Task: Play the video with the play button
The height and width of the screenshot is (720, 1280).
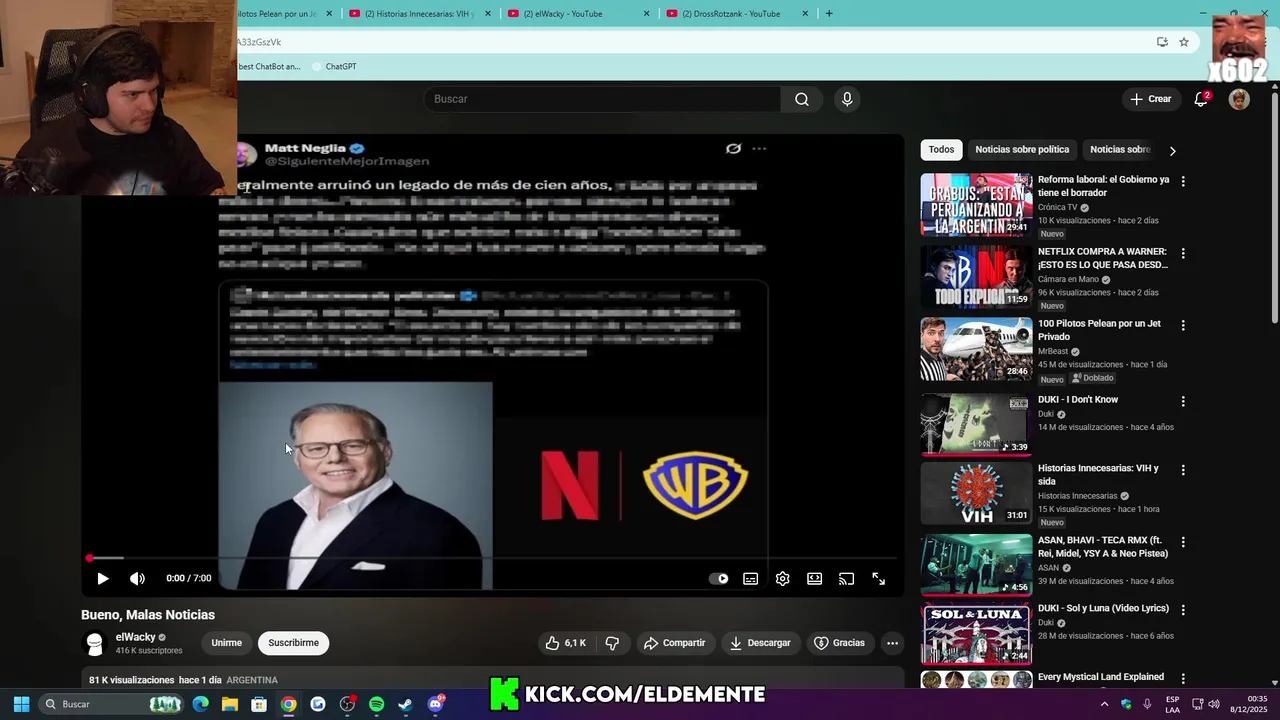Action: (103, 578)
